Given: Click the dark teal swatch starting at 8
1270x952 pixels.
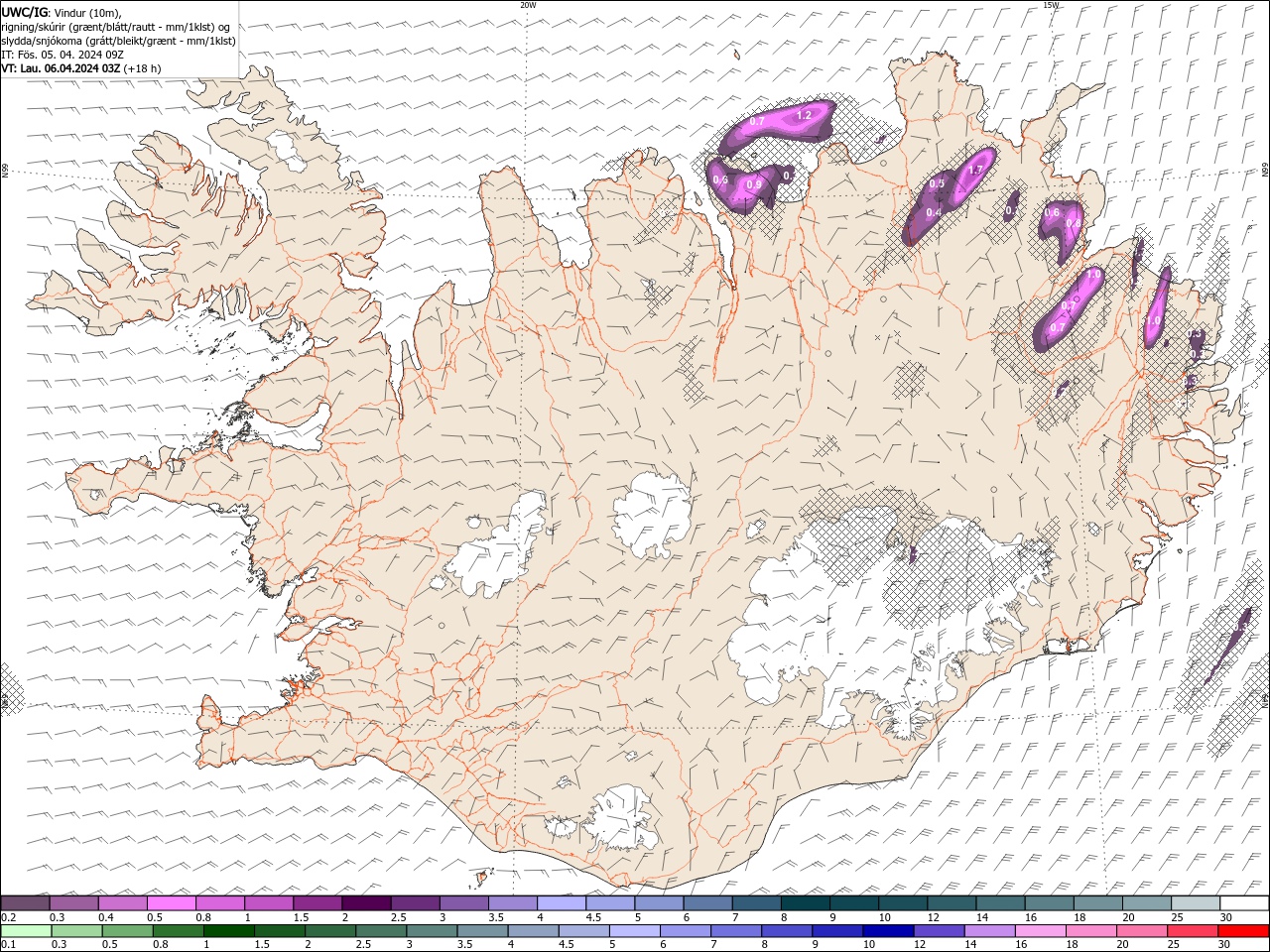Looking at the screenshot, I should [806, 903].
